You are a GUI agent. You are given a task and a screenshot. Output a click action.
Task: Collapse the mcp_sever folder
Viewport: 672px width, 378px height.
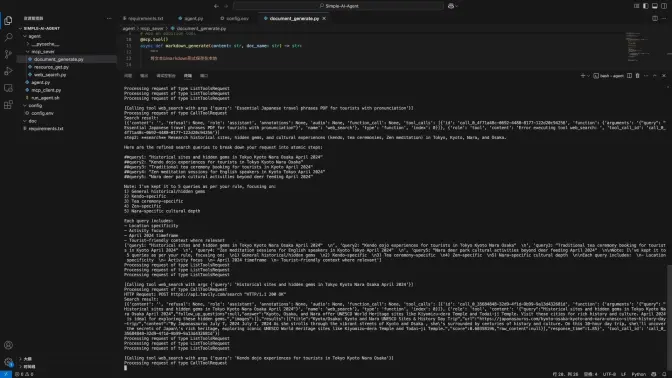(x=43, y=51)
